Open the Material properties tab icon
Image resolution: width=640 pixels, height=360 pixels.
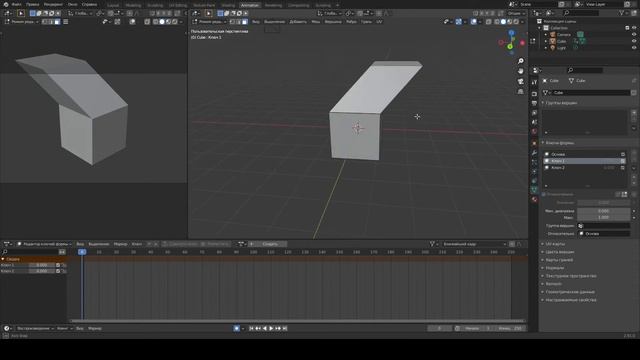coord(534,200)
